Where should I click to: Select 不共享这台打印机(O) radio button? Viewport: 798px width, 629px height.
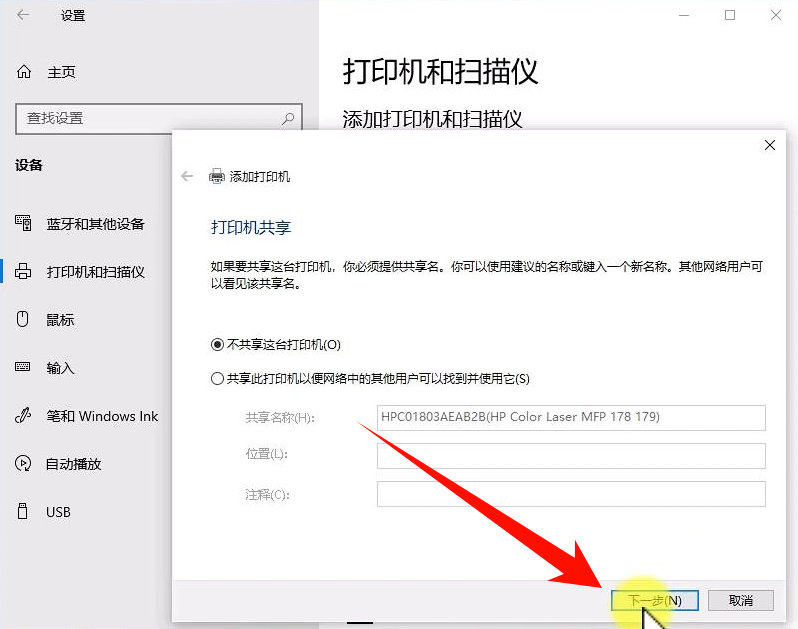click(217, 345)
